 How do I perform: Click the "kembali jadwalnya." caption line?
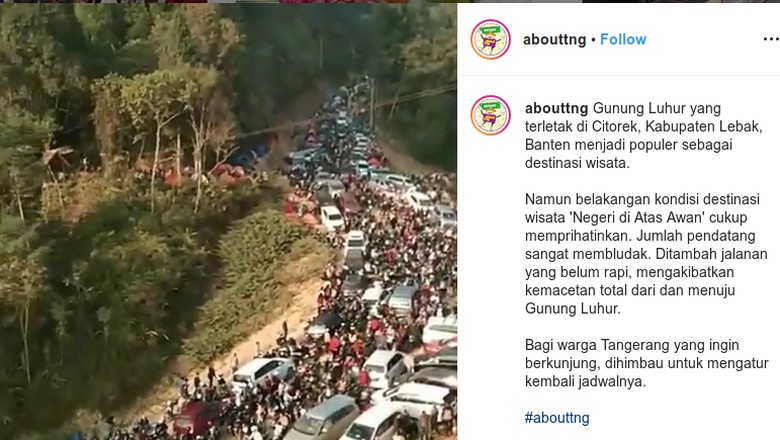(x=585, y=381)
